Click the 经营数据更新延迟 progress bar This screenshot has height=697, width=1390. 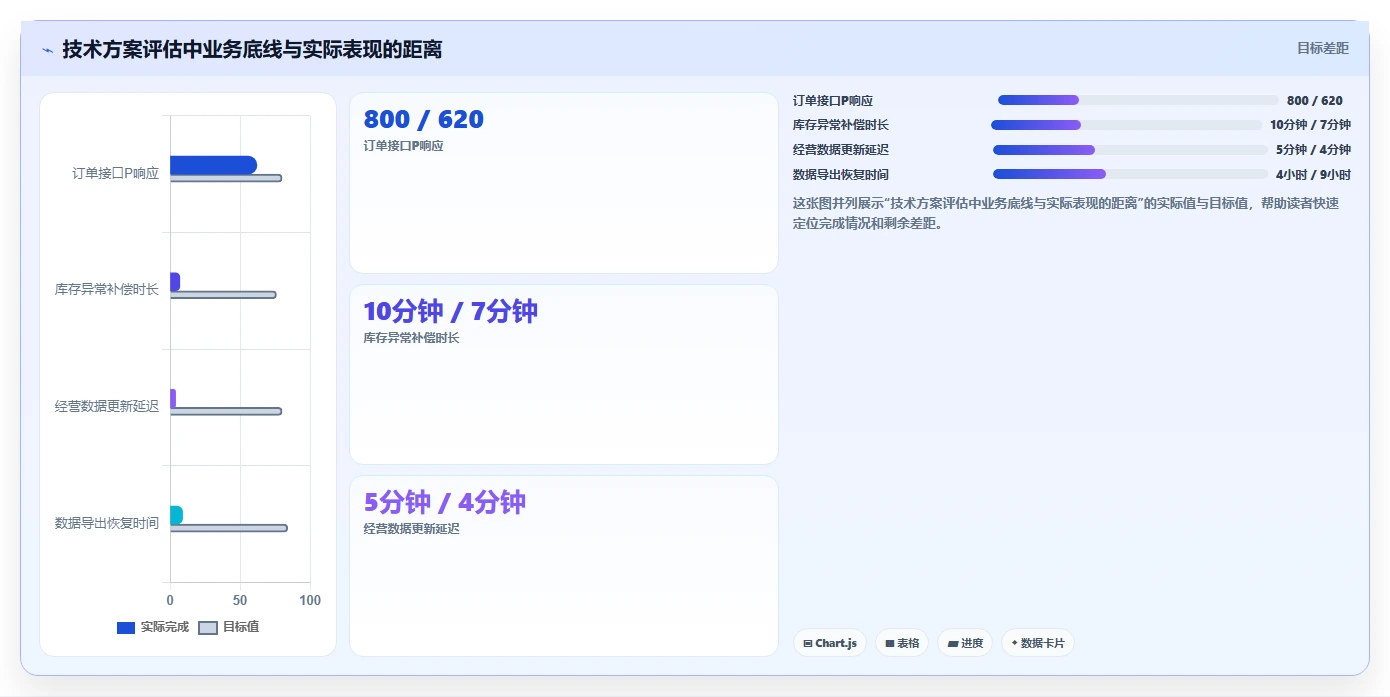pos(1130,150)
